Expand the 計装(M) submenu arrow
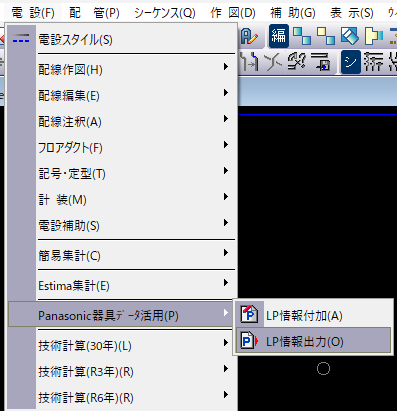 [226, 197]
